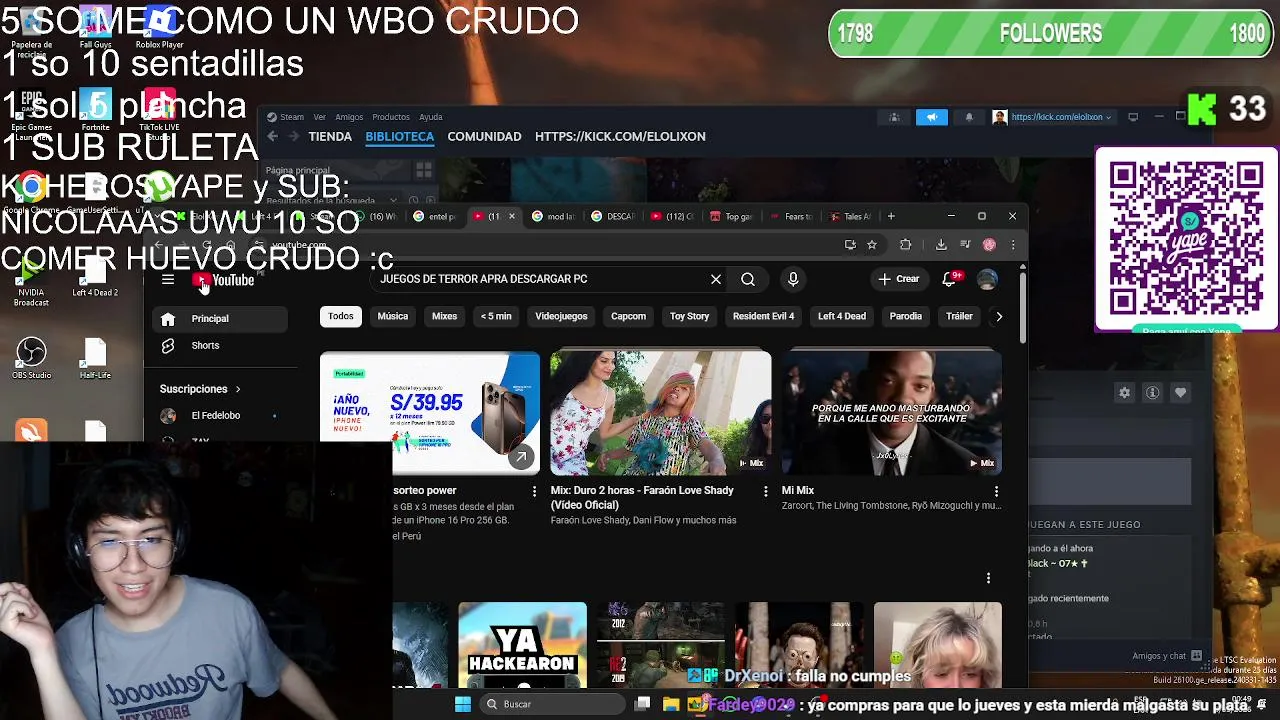
Task: Close the active YouTube Chrome tab
Action: point(512,216)
